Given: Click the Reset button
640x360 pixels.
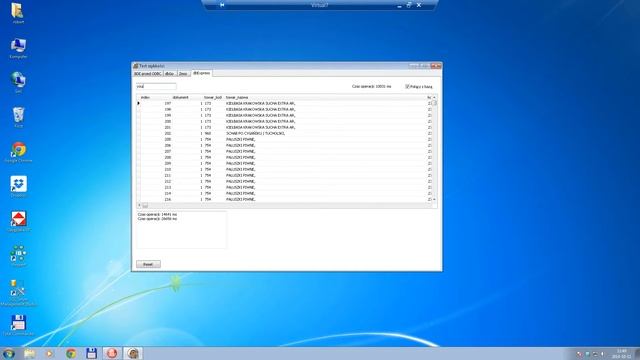Looking at the screenshot, I should (148, 264).
